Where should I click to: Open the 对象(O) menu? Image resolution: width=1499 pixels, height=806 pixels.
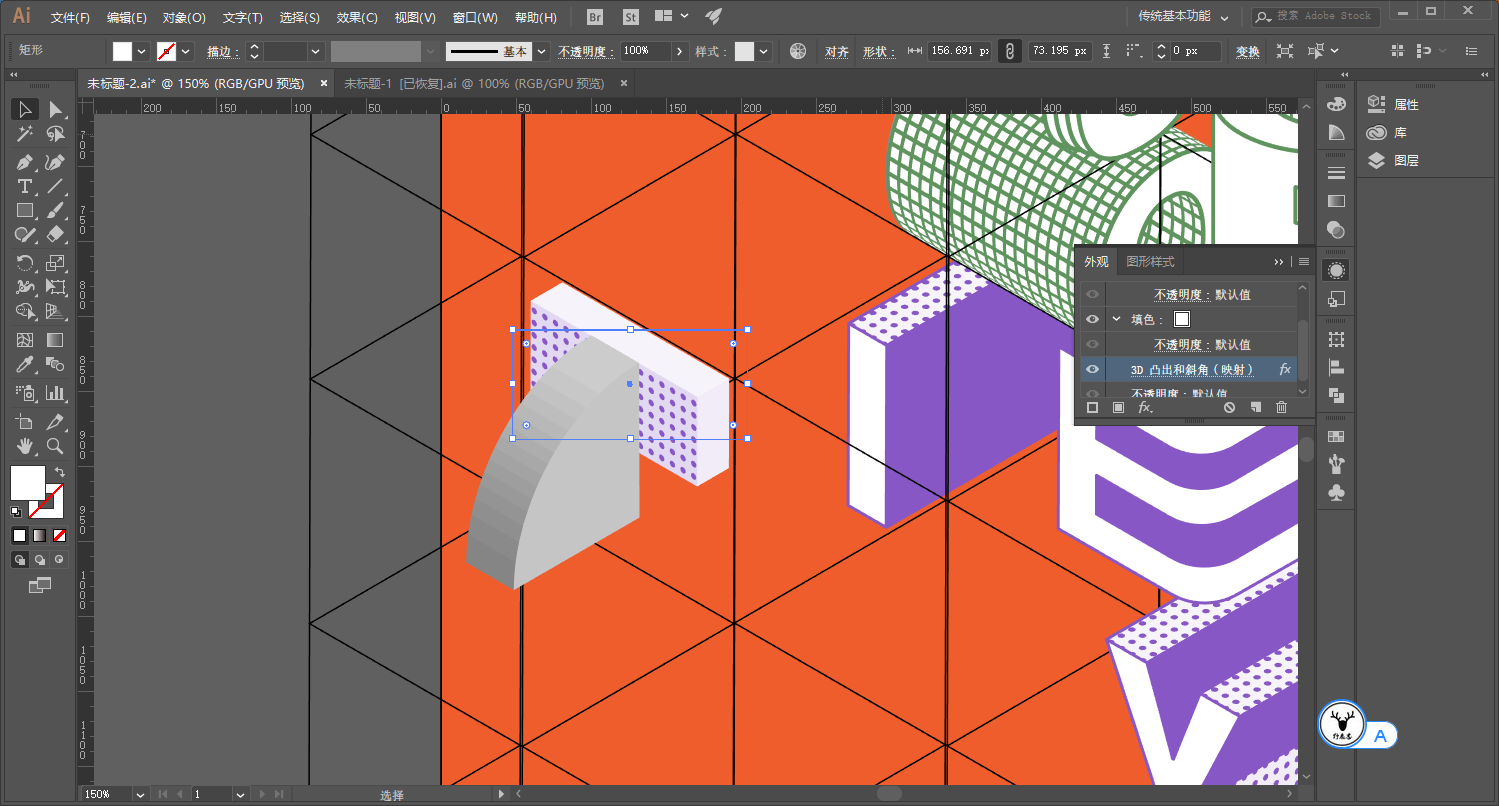click(x=184, y=17)
